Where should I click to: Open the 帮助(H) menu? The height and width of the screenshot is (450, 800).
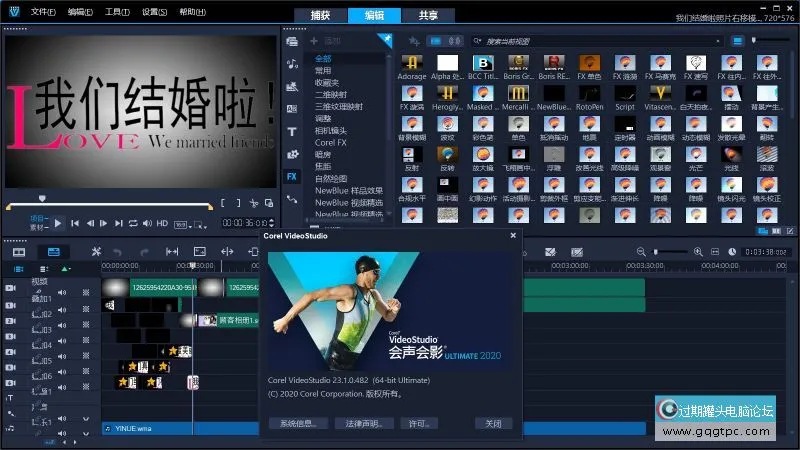192,12
